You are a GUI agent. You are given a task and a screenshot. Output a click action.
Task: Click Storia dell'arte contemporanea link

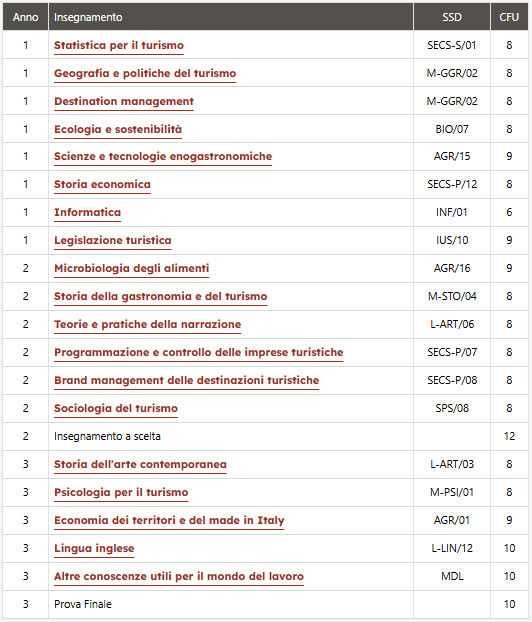click(140, 464)
